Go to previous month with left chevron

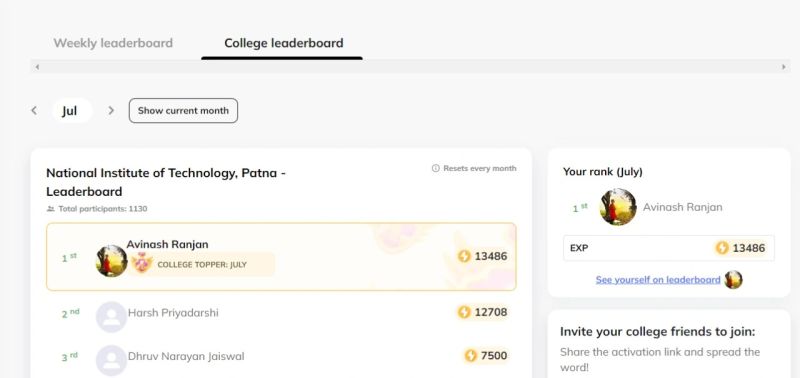coord(34,110)
